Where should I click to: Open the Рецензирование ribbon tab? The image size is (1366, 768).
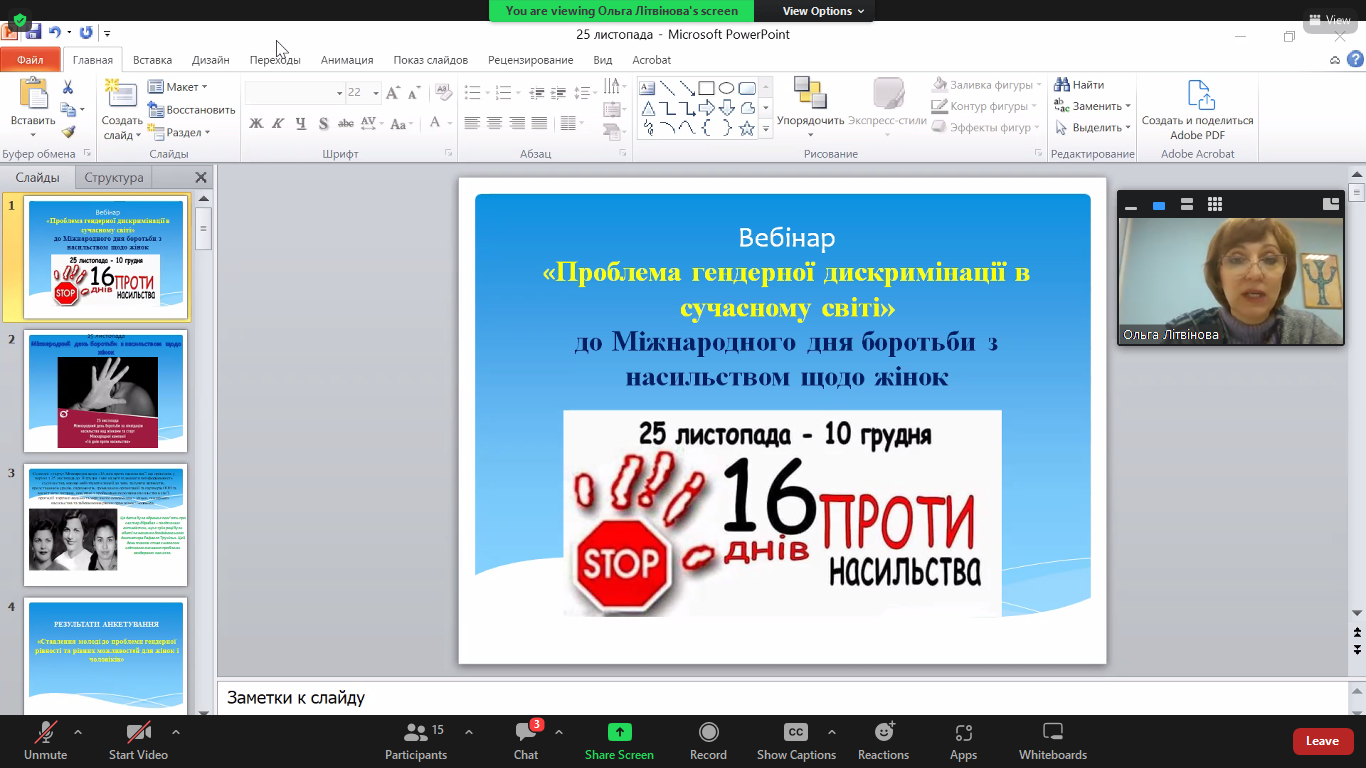(x=531, y=60)
